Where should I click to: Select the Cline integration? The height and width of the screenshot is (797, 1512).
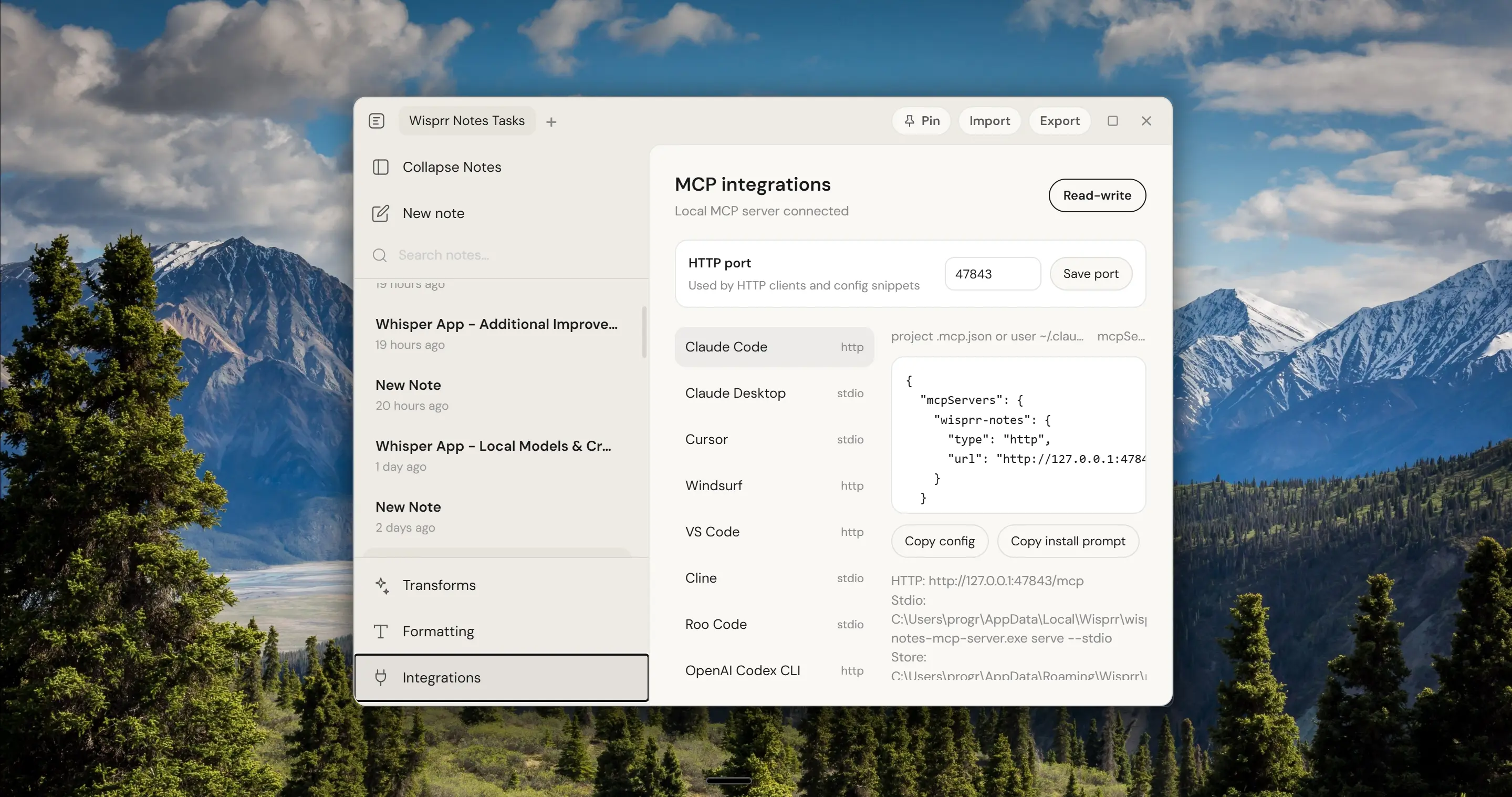click(774, 578)
